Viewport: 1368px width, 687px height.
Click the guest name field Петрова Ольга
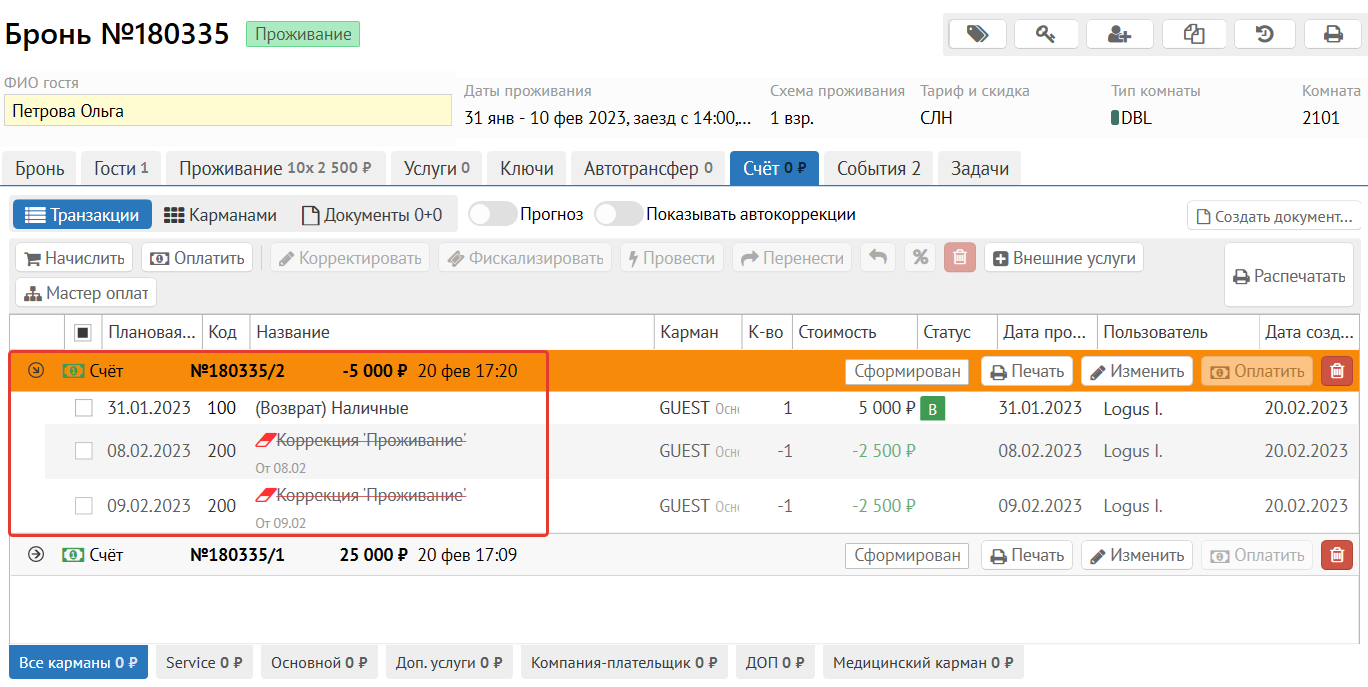coord(228,111)
